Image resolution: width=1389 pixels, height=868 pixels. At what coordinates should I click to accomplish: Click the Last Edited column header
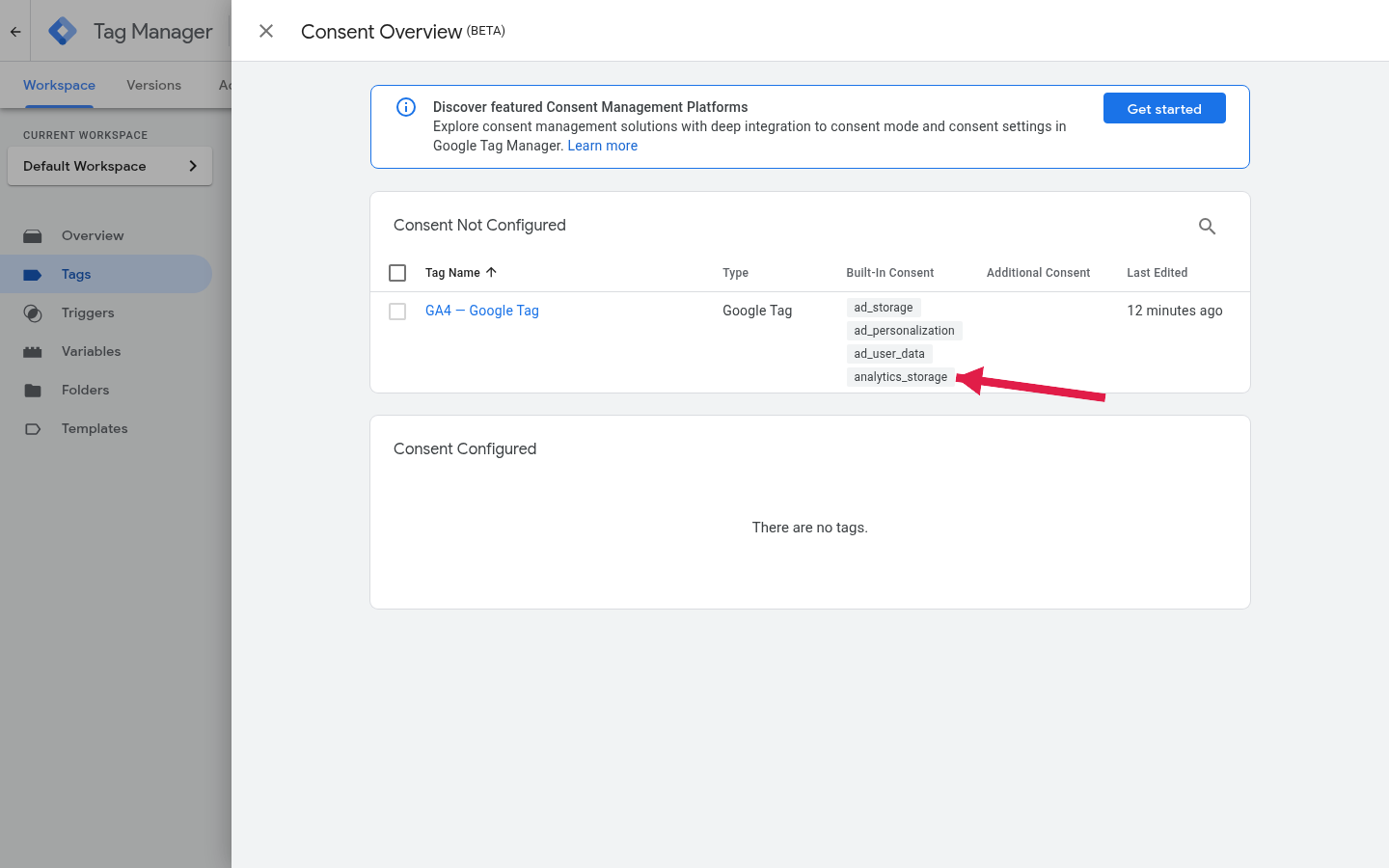click(x=1157, y=273)
